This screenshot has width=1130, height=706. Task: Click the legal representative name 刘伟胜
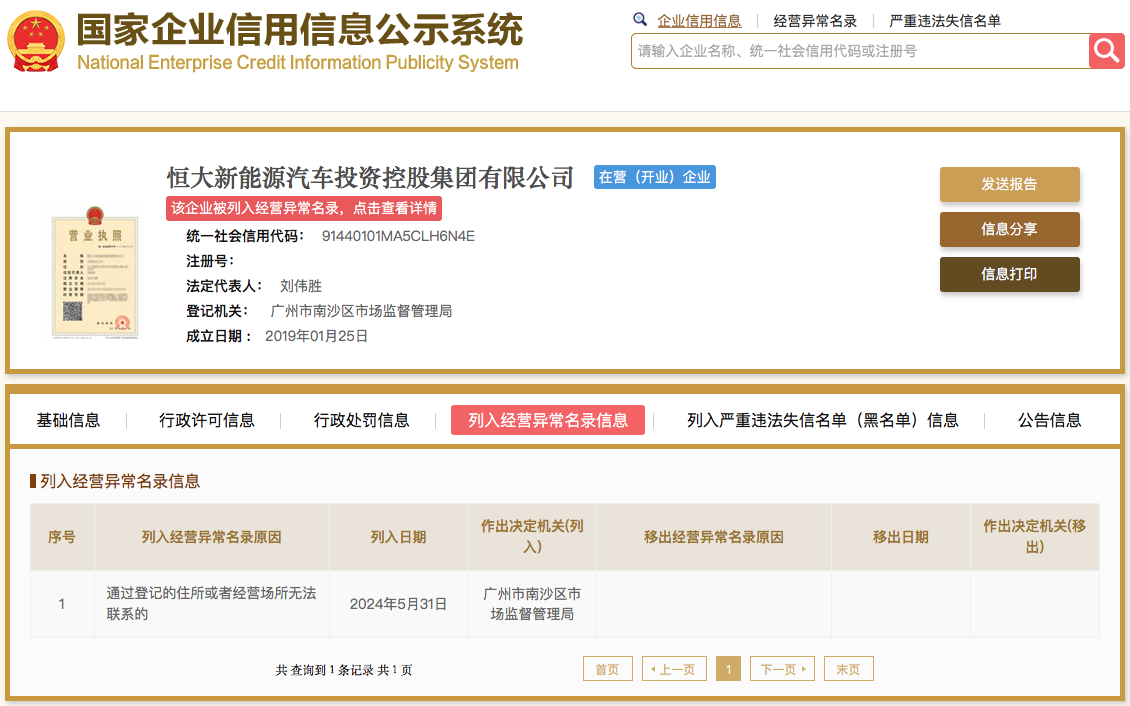coord(301,286)
